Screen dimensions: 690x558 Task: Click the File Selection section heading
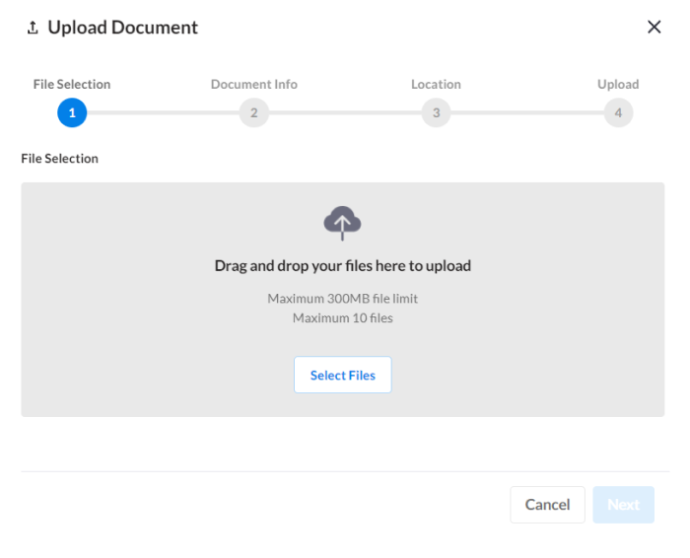(60, 158)
